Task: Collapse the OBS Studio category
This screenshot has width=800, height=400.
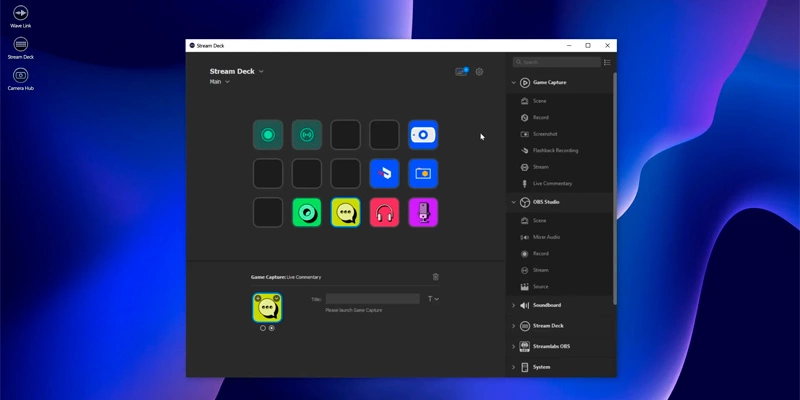Action: click(x=513, y=203)
